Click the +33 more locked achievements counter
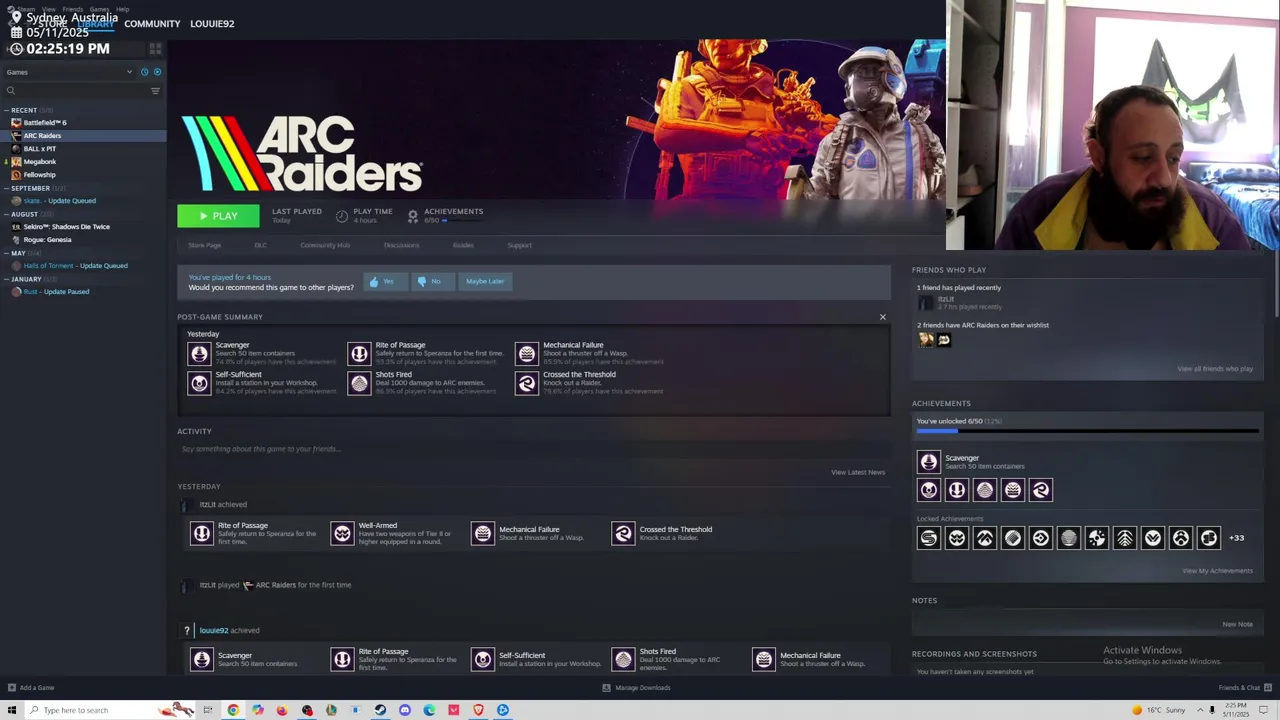 coord(1237,538)
